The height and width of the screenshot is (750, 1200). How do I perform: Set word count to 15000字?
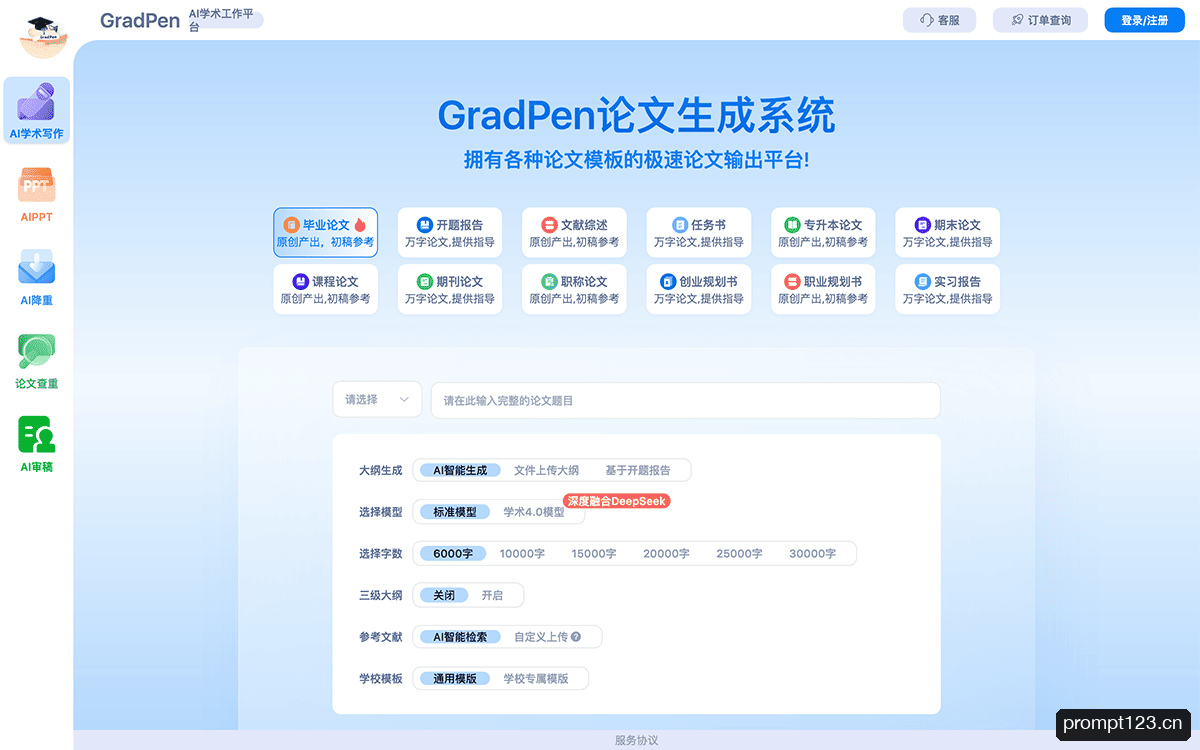coord(594,553)
